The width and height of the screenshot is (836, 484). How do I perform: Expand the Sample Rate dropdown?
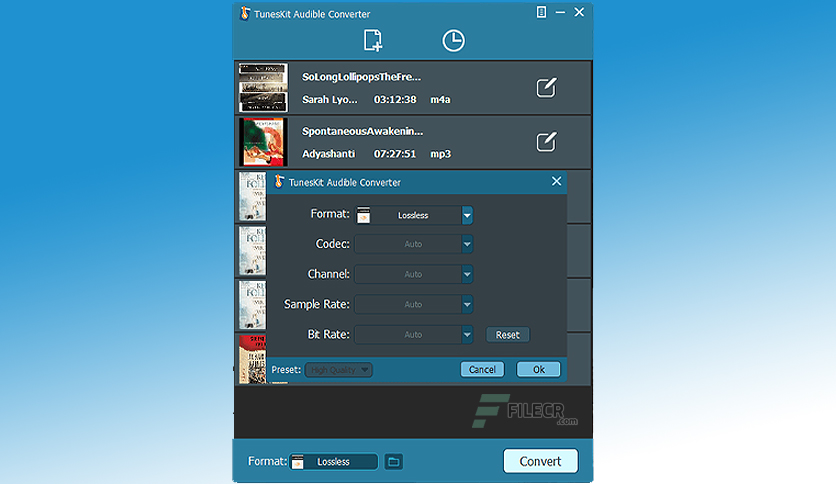pyautogui.click(x=467, y=304)
